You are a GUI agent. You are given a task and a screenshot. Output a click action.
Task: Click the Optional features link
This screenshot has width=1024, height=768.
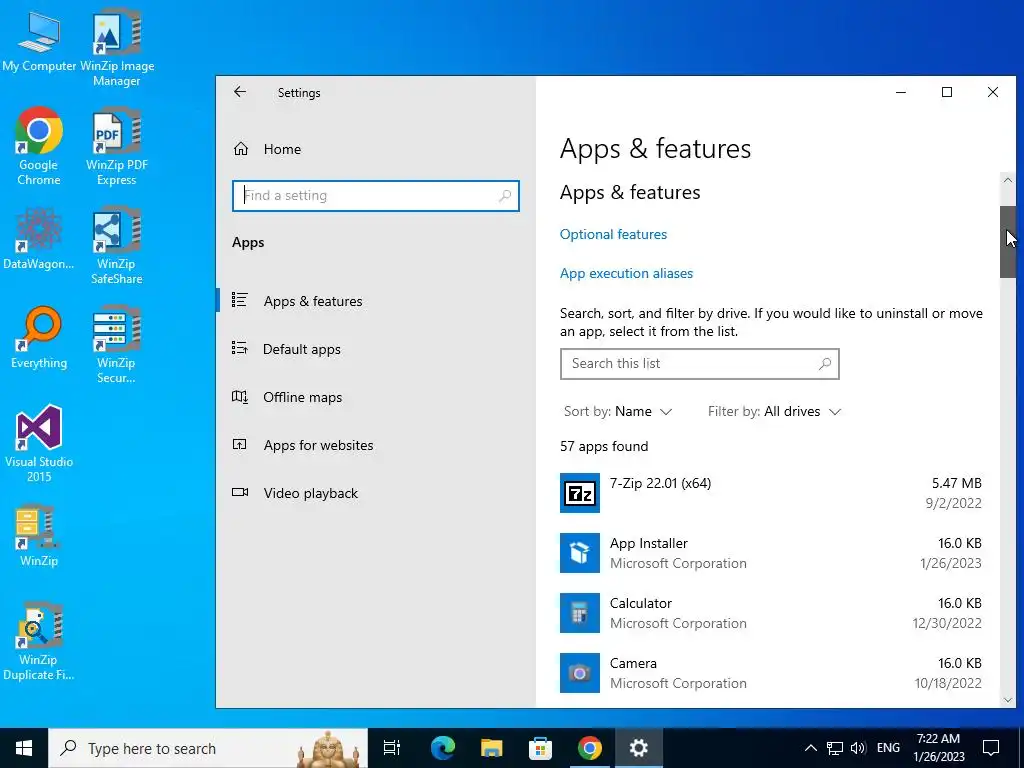tap(613, 234)
